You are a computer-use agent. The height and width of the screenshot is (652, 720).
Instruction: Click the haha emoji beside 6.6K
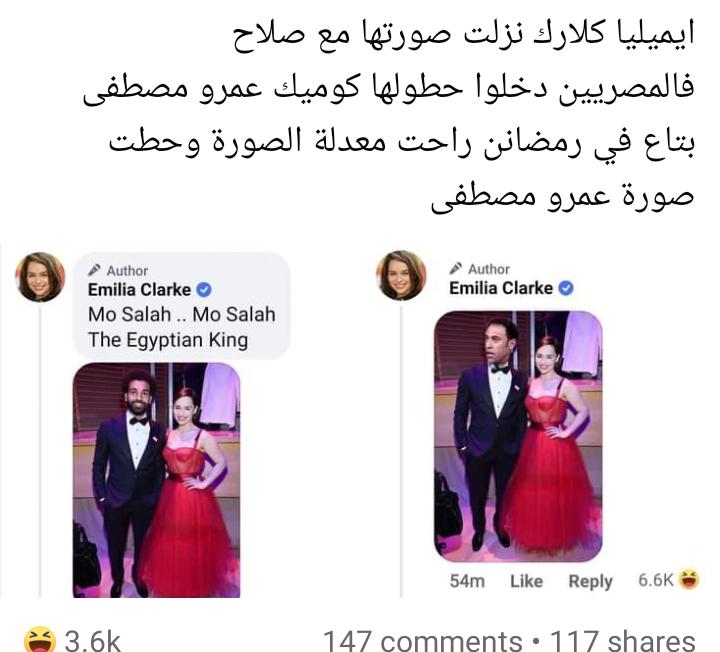tap(688, 579)
